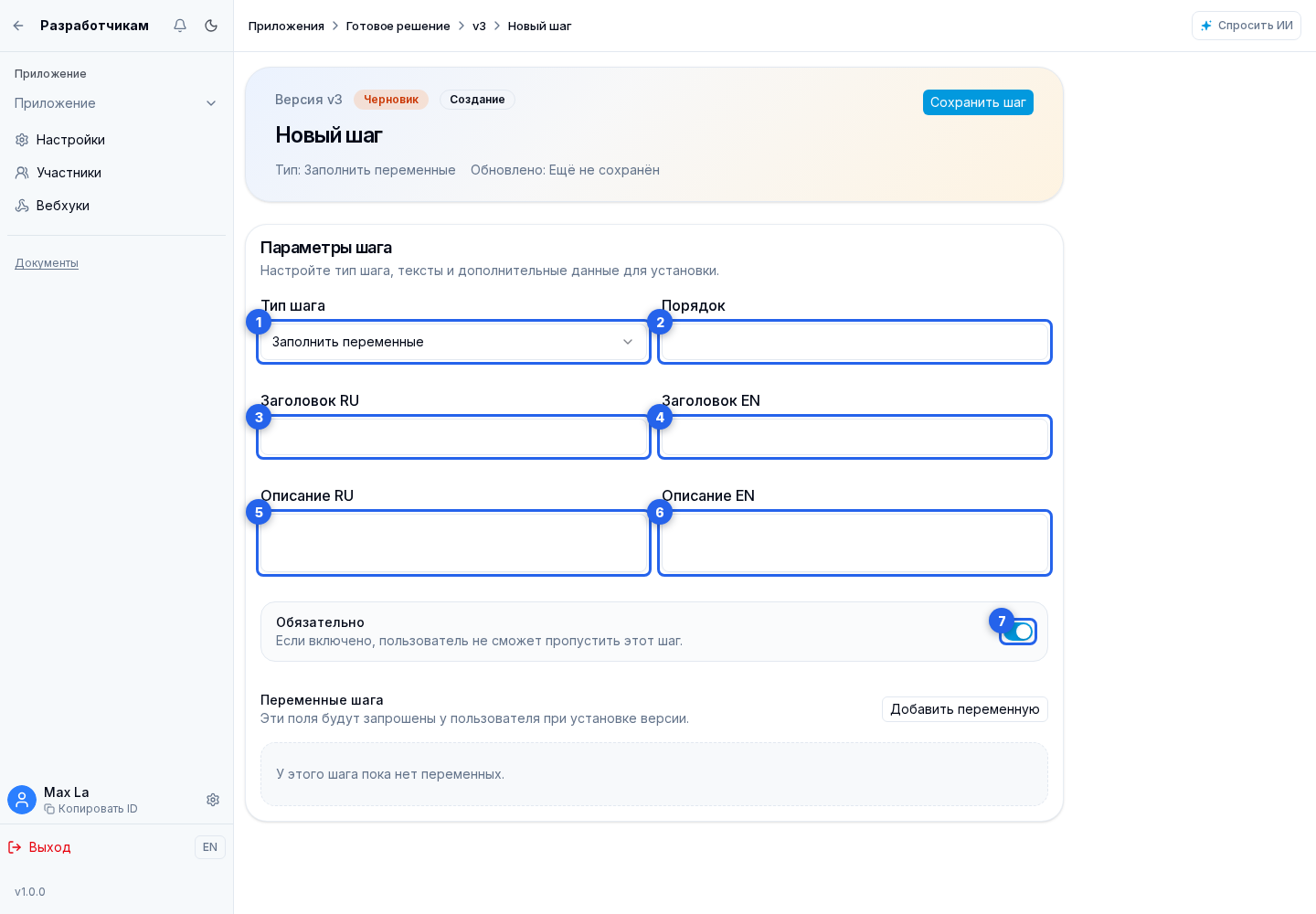1316x914 pixels.
Task: Switch language with EN button
Action: (x=210, y=847)
